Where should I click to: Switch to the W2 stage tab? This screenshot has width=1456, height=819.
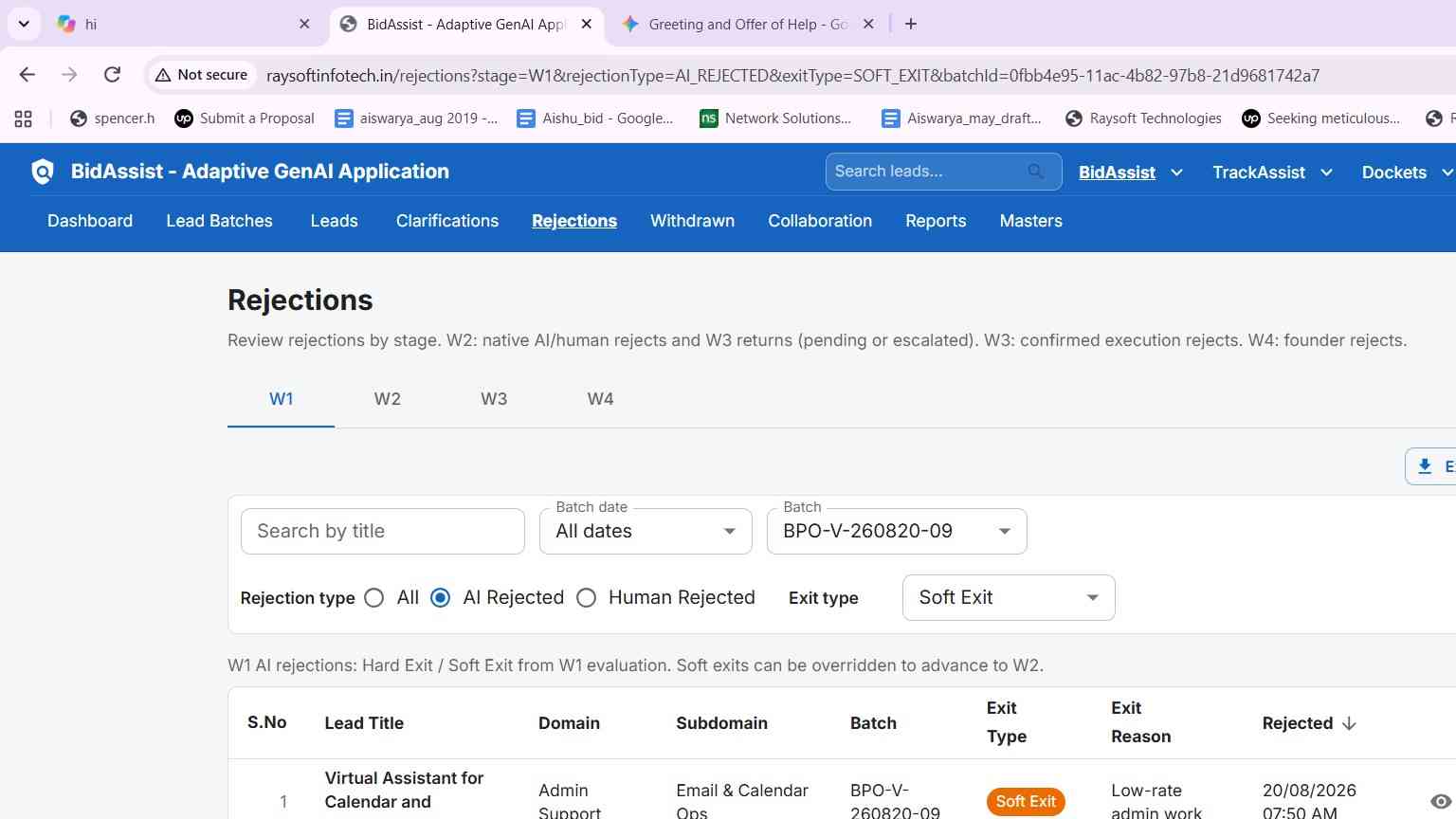[387, 399]
